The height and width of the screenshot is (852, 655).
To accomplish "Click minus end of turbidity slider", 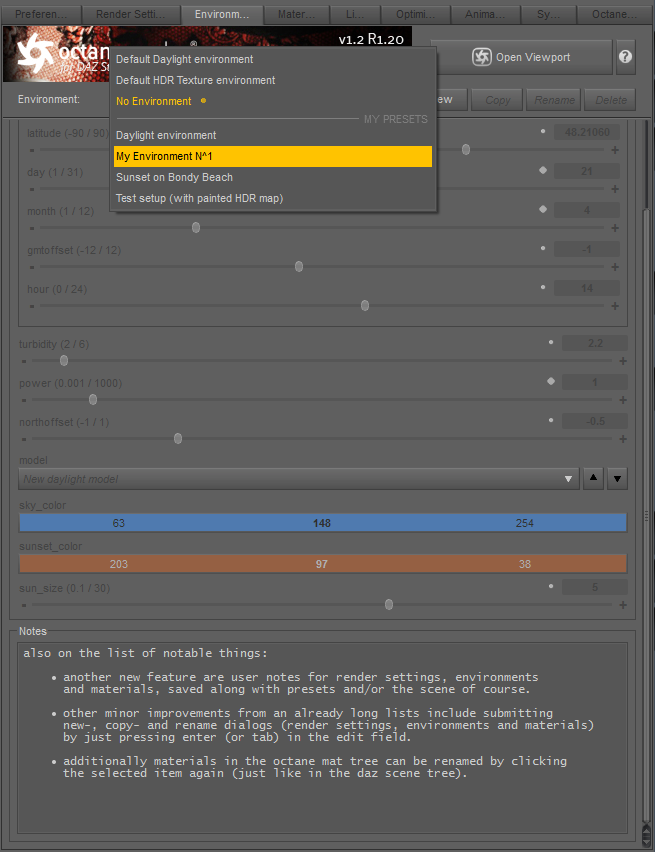I will (x=24, y=361).
